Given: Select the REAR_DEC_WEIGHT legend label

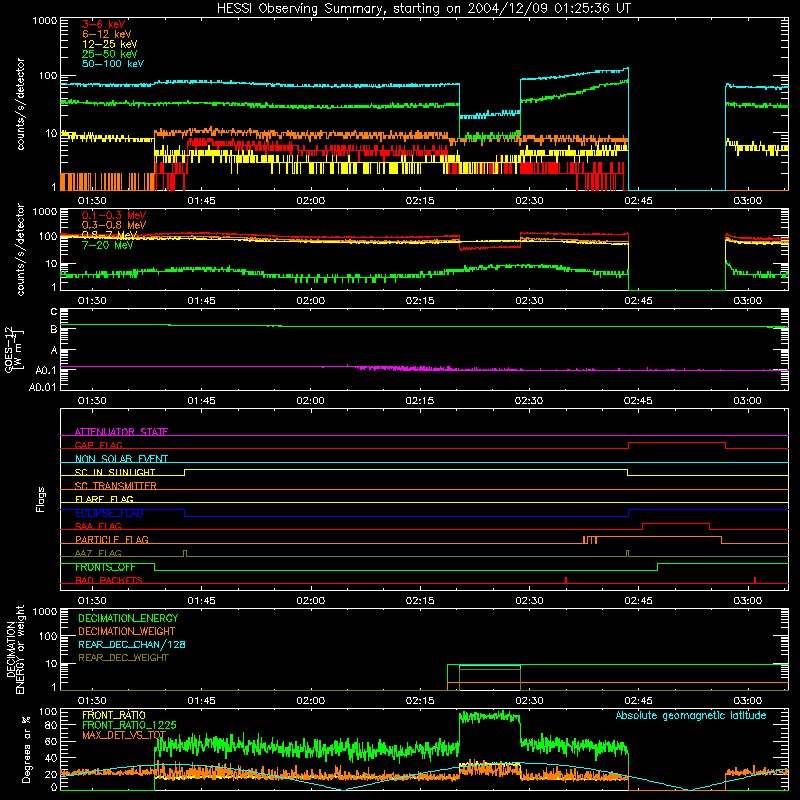Looking at the screenshot, I should tap(123, 658).
